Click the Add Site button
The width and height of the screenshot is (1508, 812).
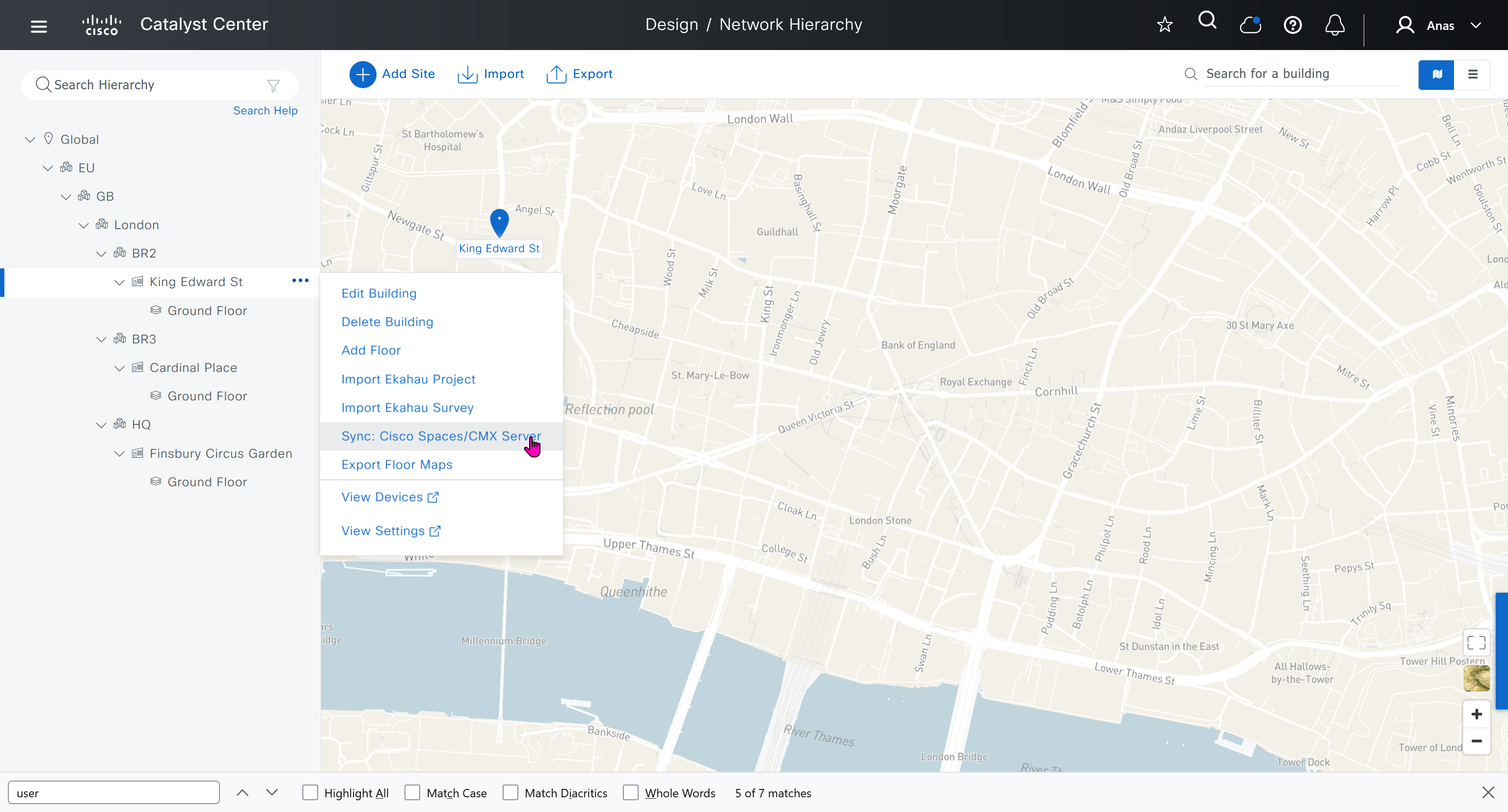point(392,74)
